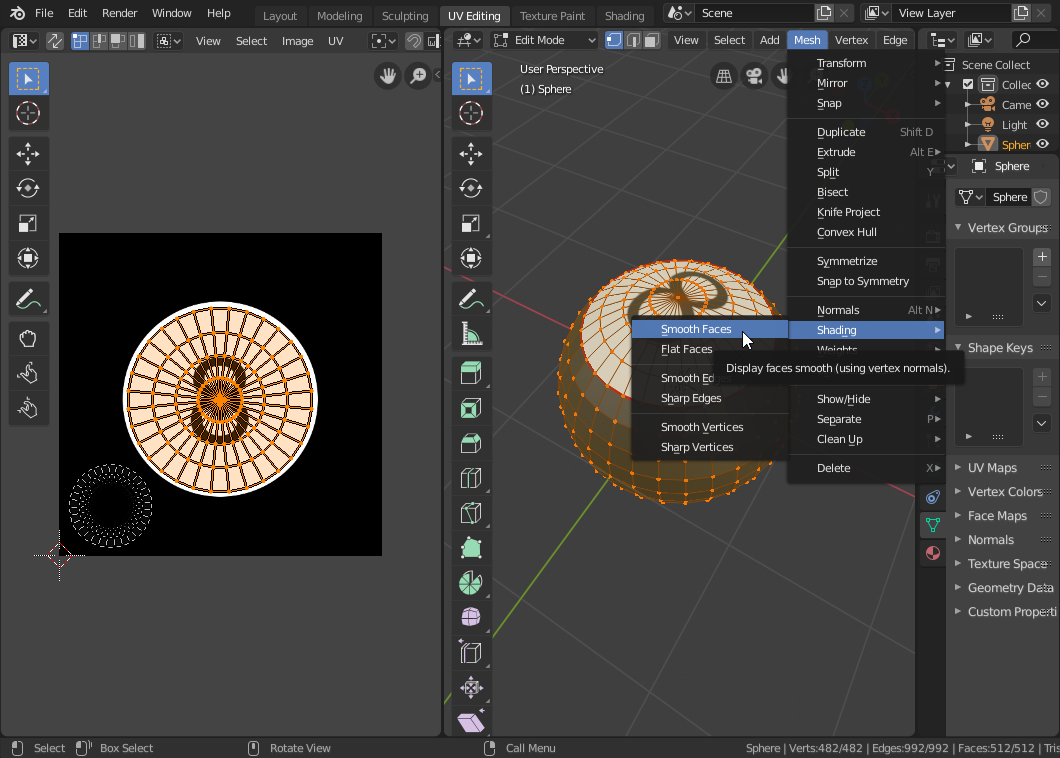
Task: Switch to the Modeling workspace tab
Action: 339,16
